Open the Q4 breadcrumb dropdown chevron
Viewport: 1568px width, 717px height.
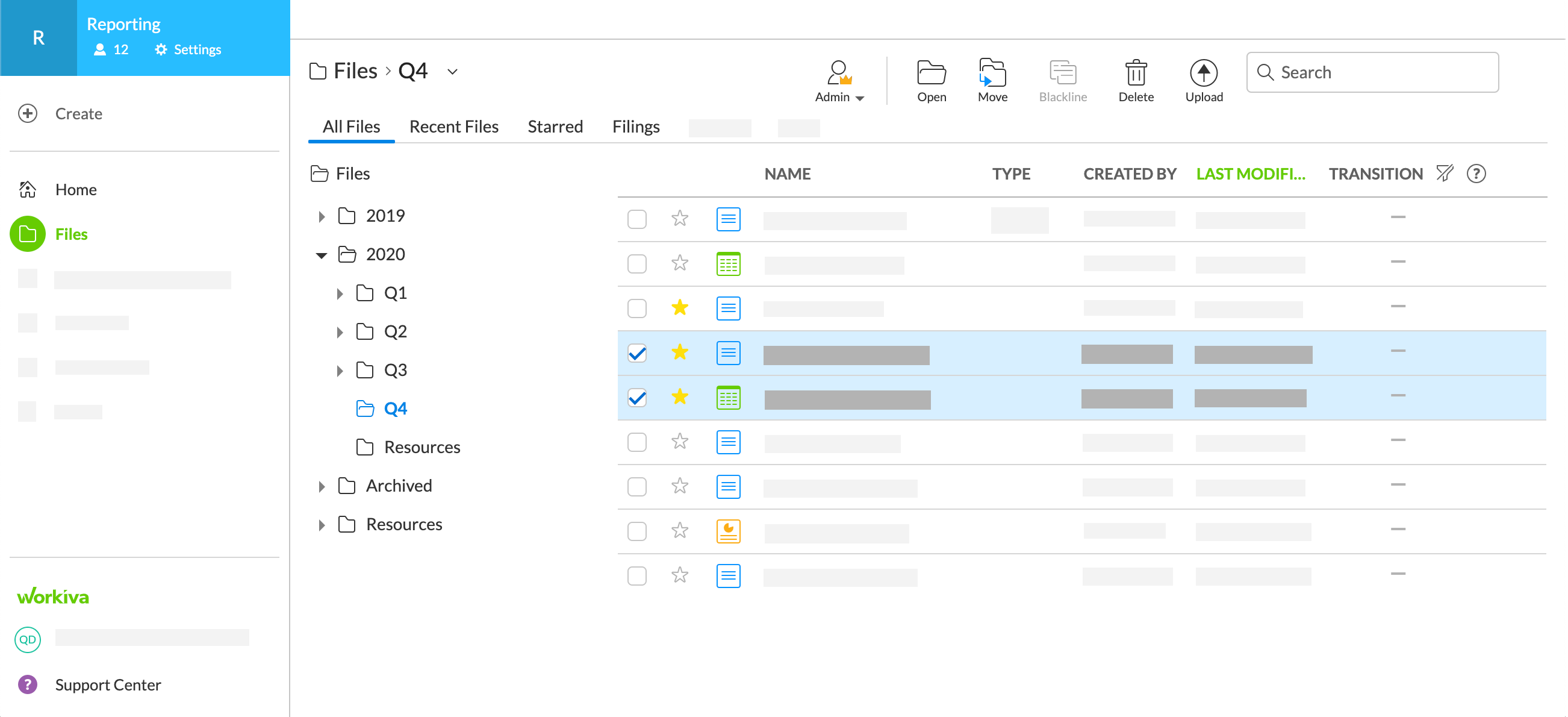[452, 72]
